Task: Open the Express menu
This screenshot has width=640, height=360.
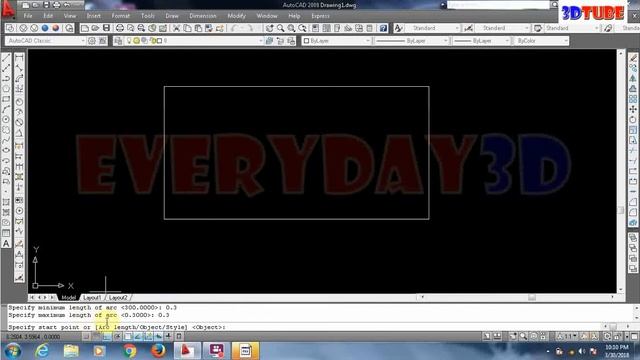Action: pyautogui.click(x=320, y=16)
